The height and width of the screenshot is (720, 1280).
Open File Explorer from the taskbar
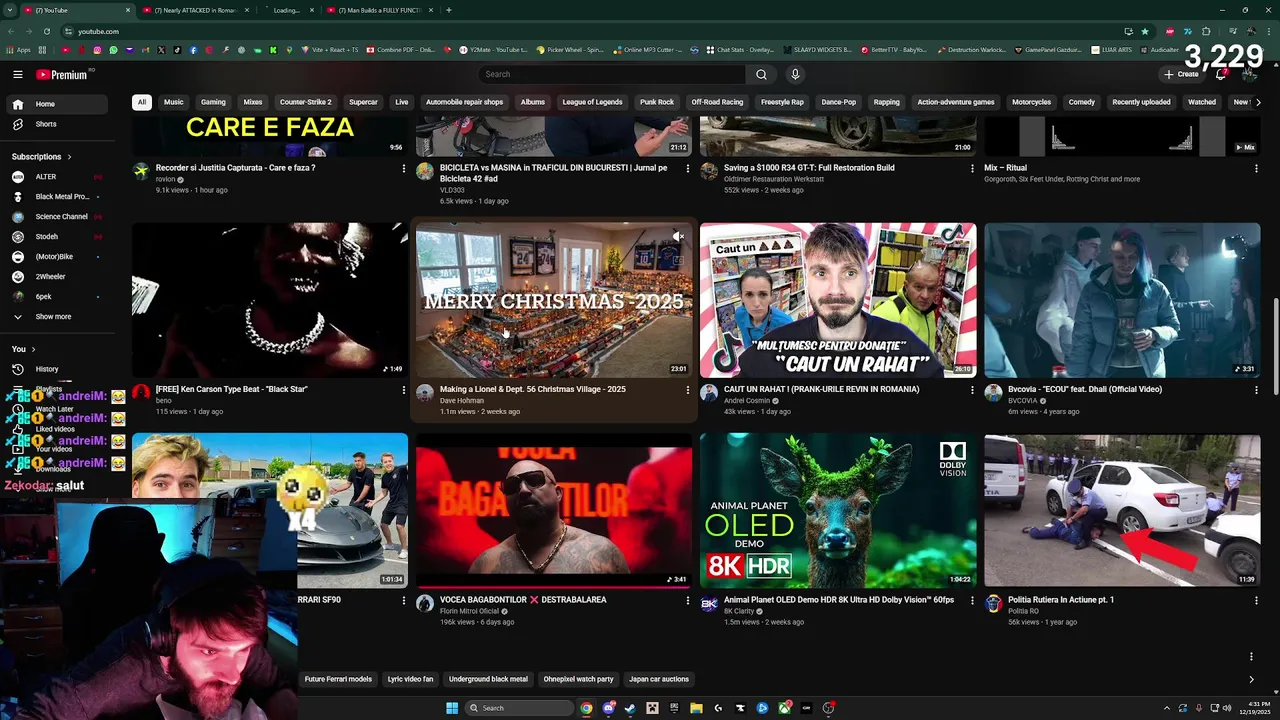point(696,708)
